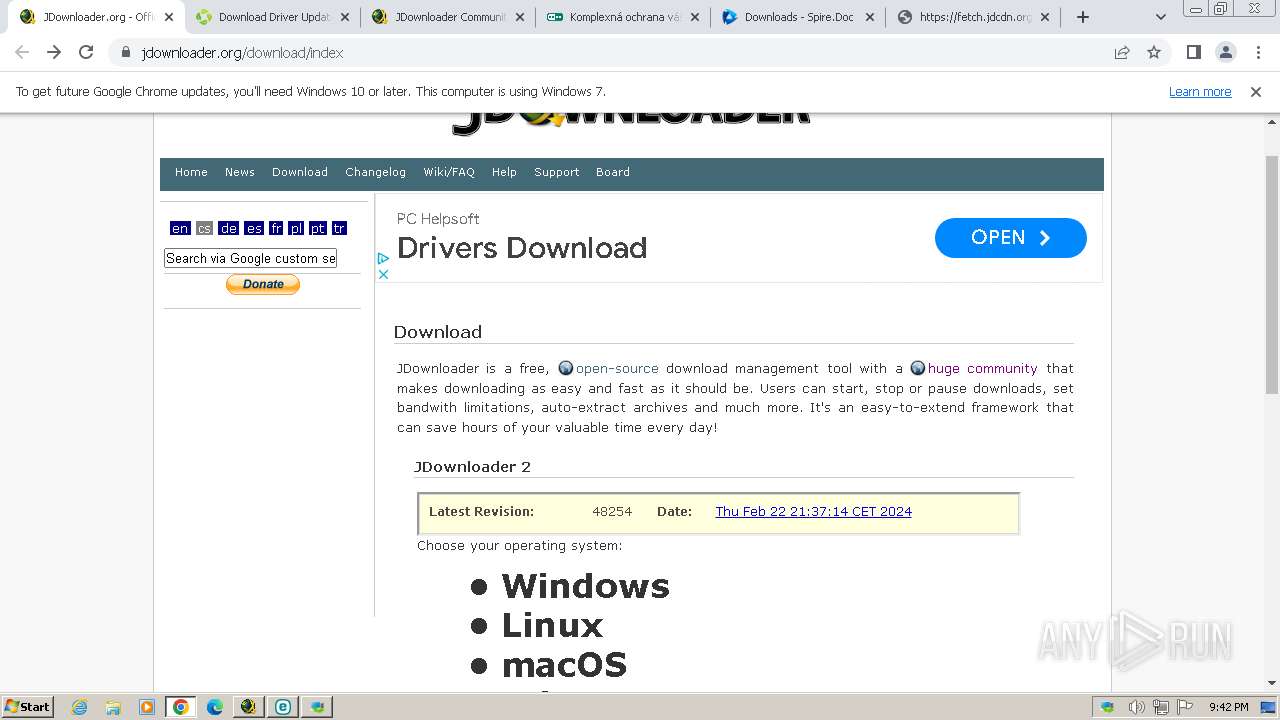Screen dimensions: 1280x720
Task: Open Windows Explorer folder in taskbar
Action: click(113, 707)
